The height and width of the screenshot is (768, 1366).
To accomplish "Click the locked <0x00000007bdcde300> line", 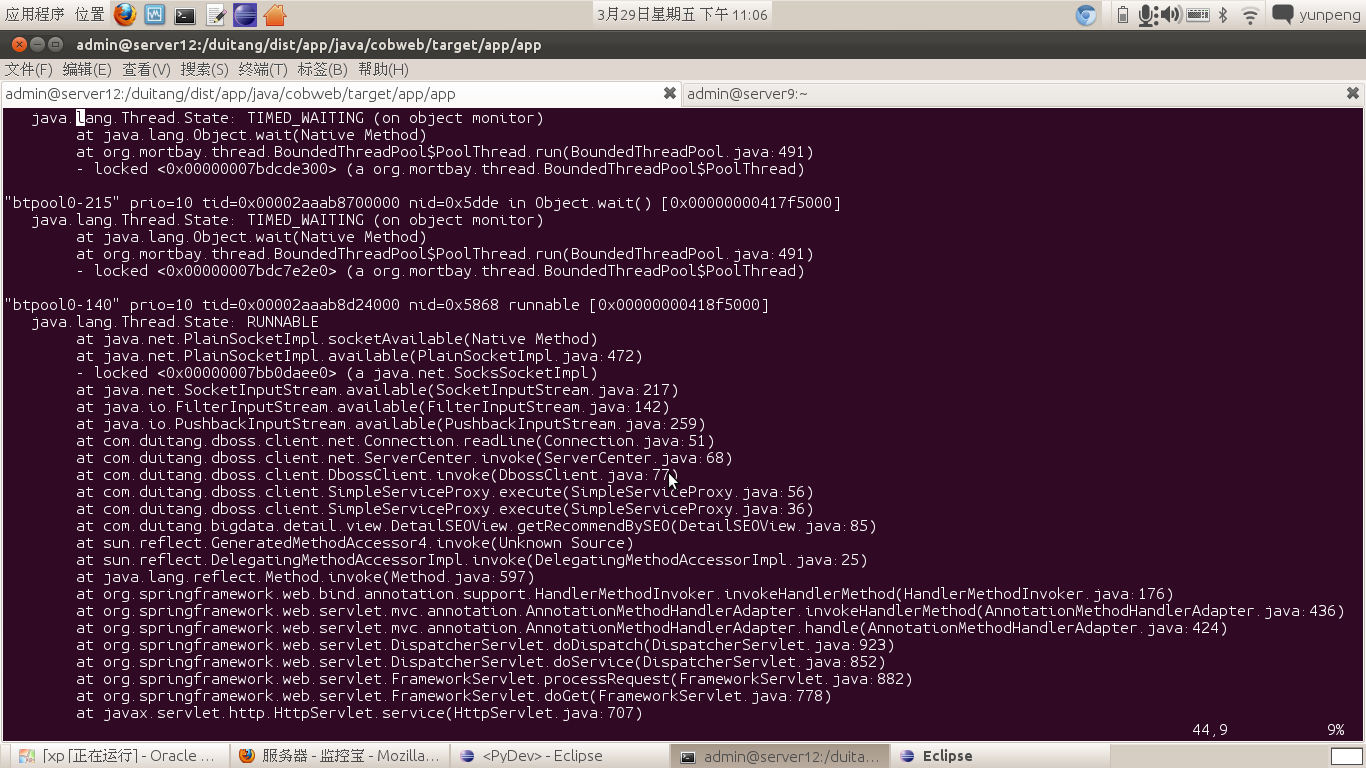I will coord(440,169).
